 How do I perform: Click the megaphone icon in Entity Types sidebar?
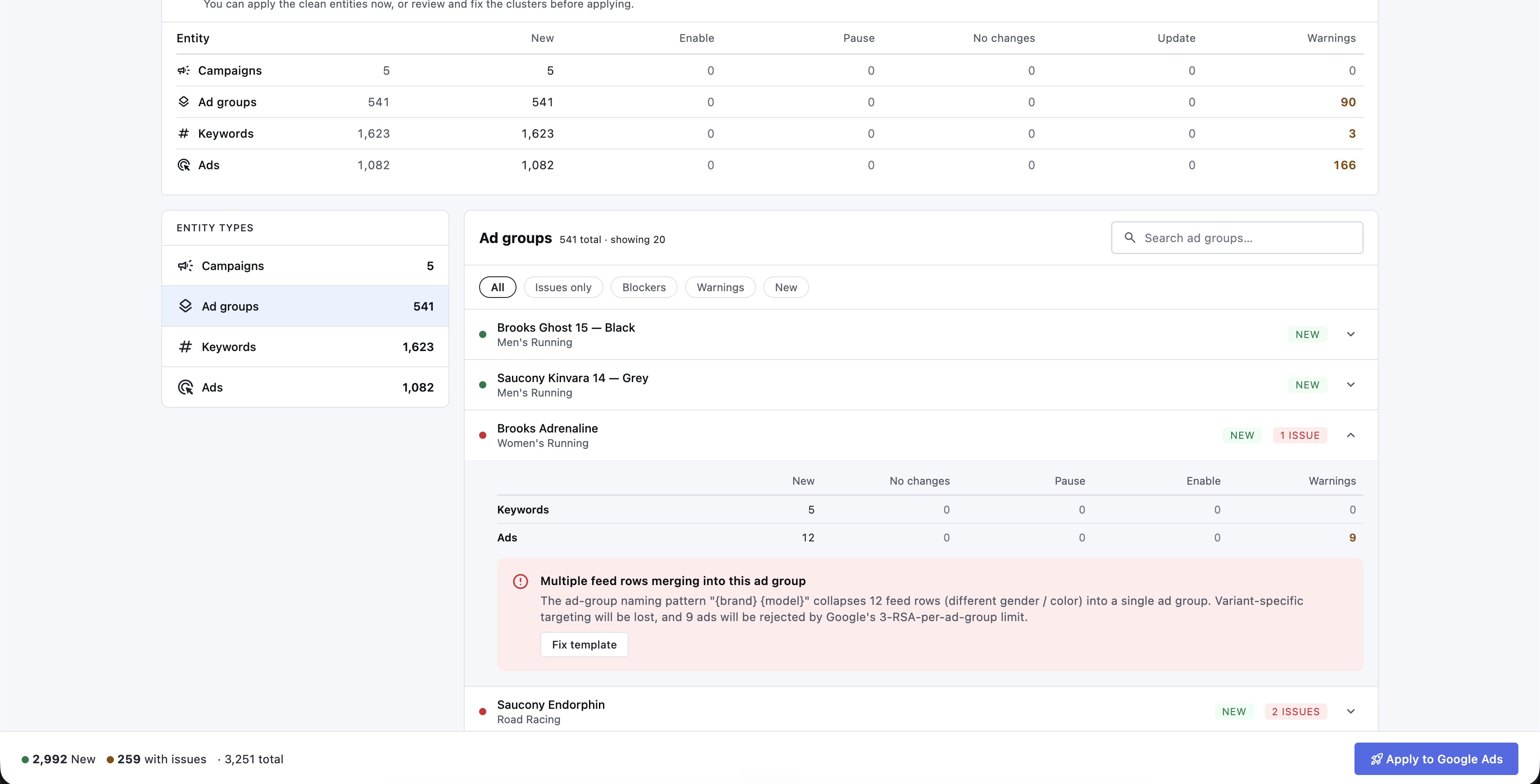coord(186,266)
